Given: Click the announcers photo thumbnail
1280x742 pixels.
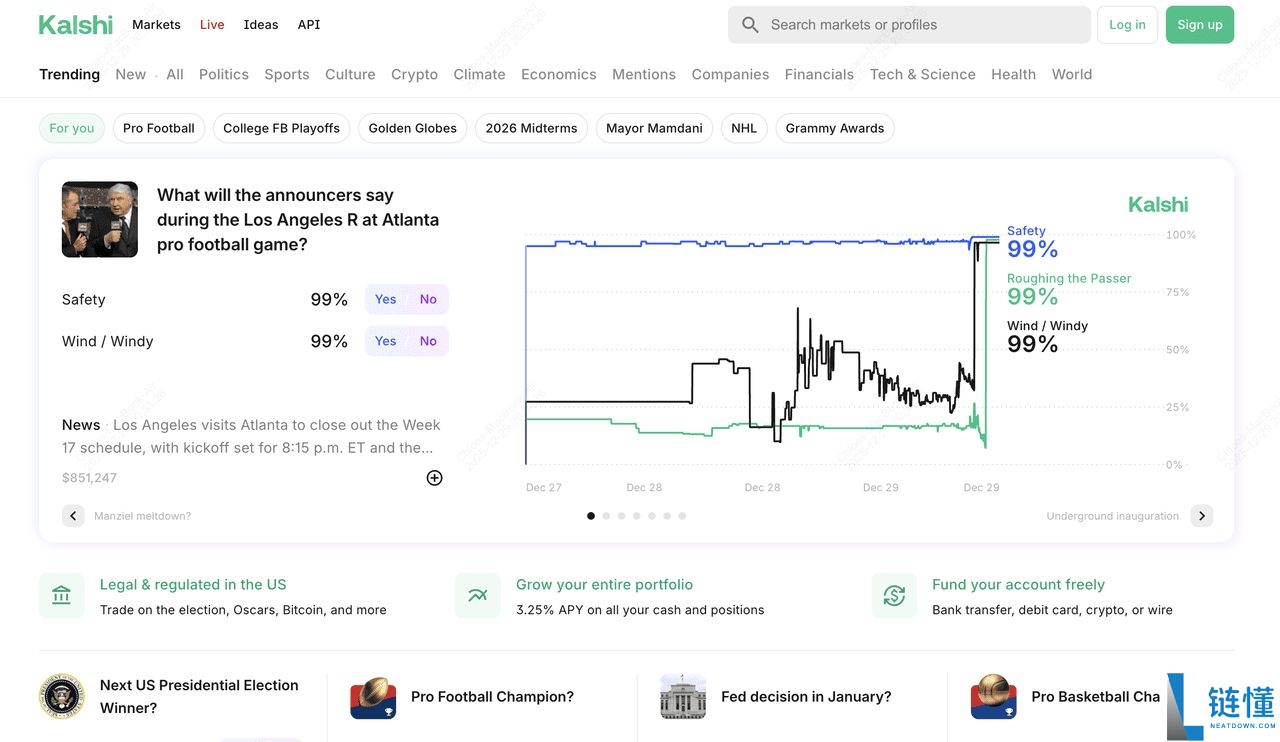Looking at the screenshot, I should tap(100, 220).
